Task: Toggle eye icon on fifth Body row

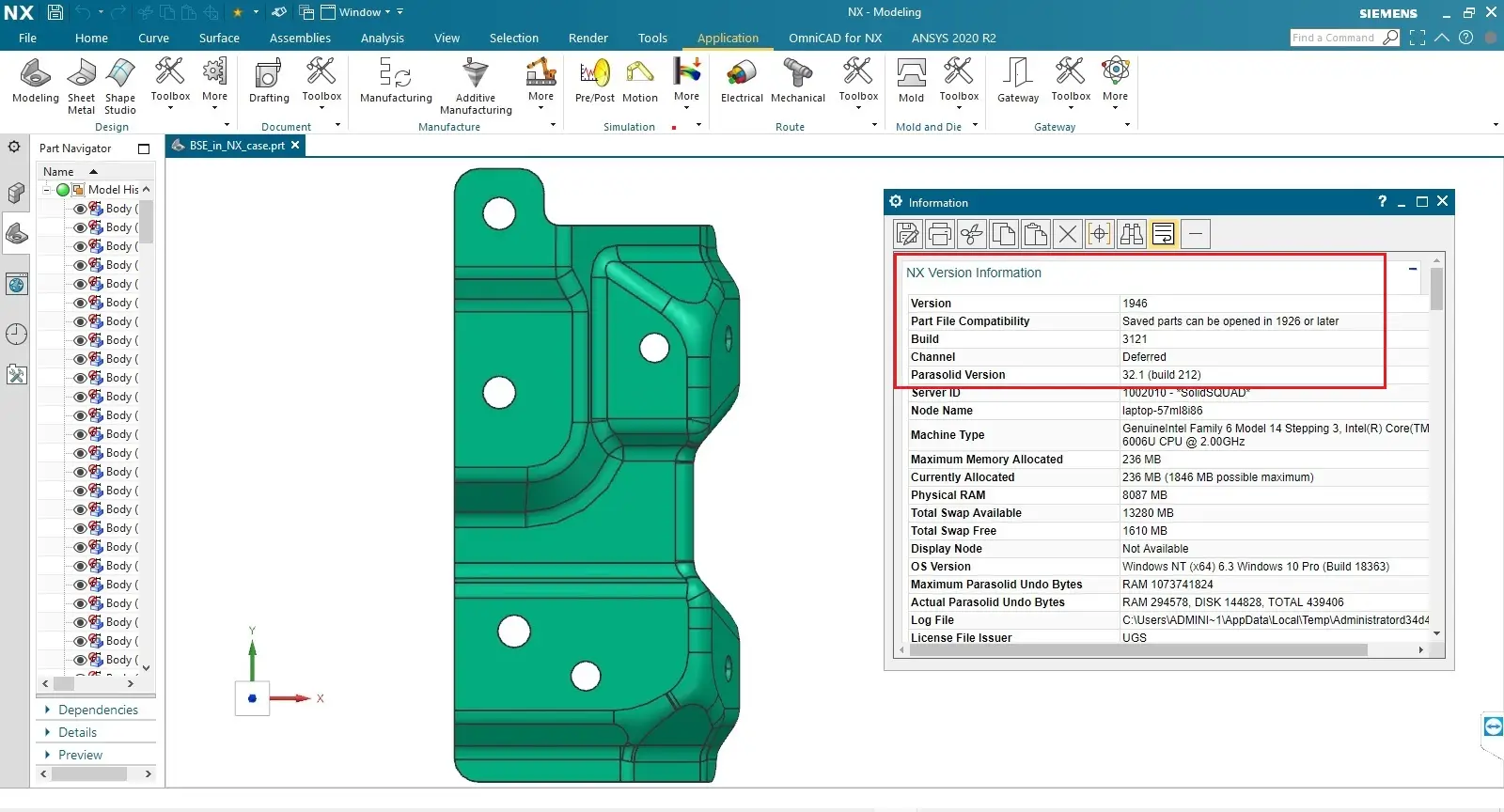Action: point(80,284)
